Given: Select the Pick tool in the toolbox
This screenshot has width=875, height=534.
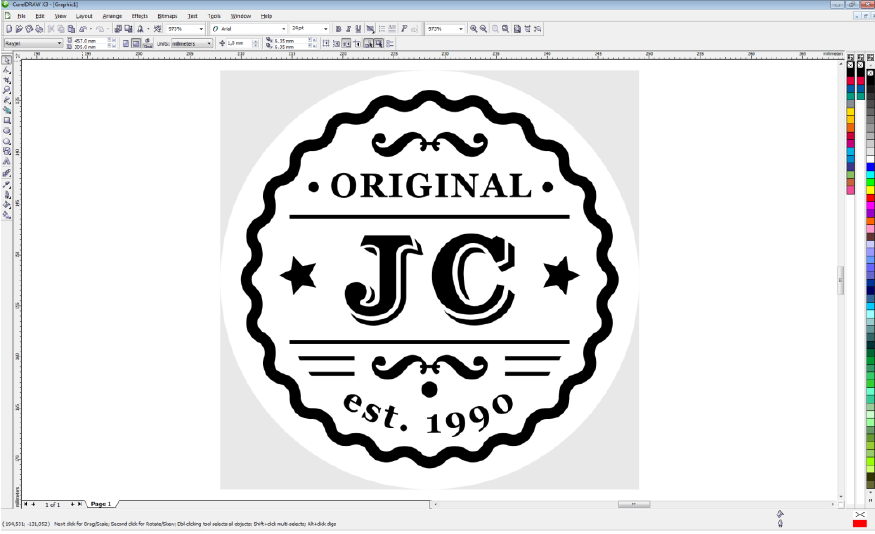Looking at the screenshot, I should (7, 60).
